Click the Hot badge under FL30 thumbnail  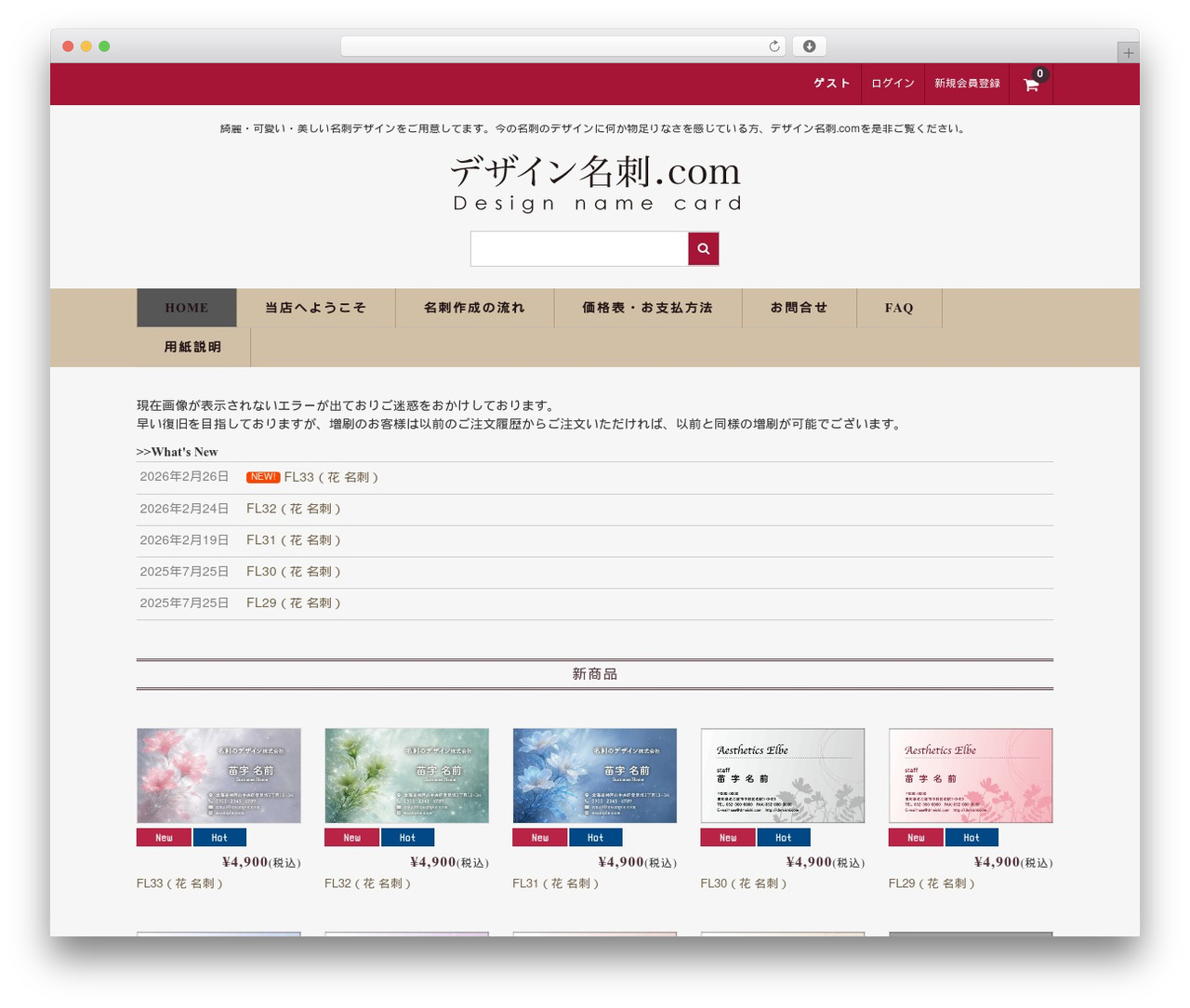pos(784,838)
